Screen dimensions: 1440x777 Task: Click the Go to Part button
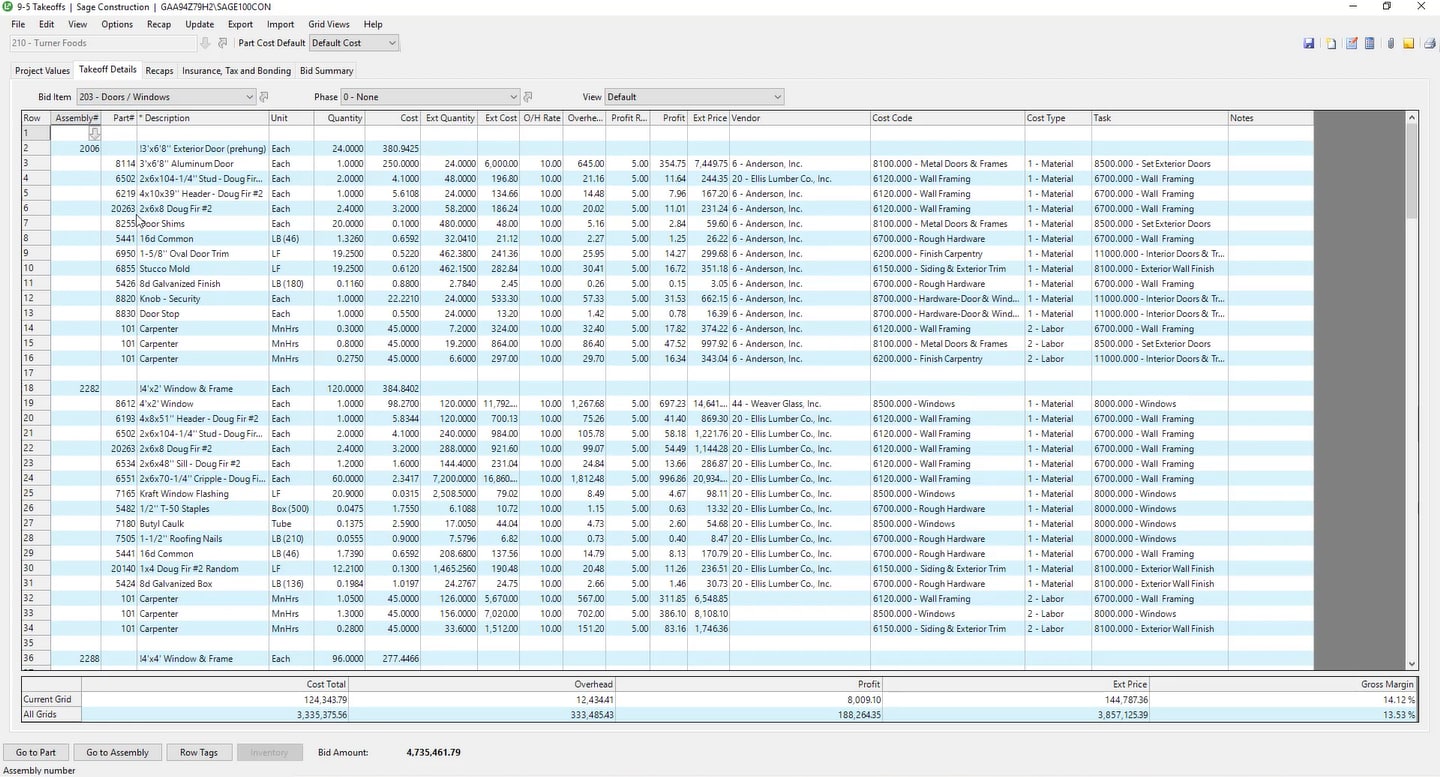click(36, 752)
